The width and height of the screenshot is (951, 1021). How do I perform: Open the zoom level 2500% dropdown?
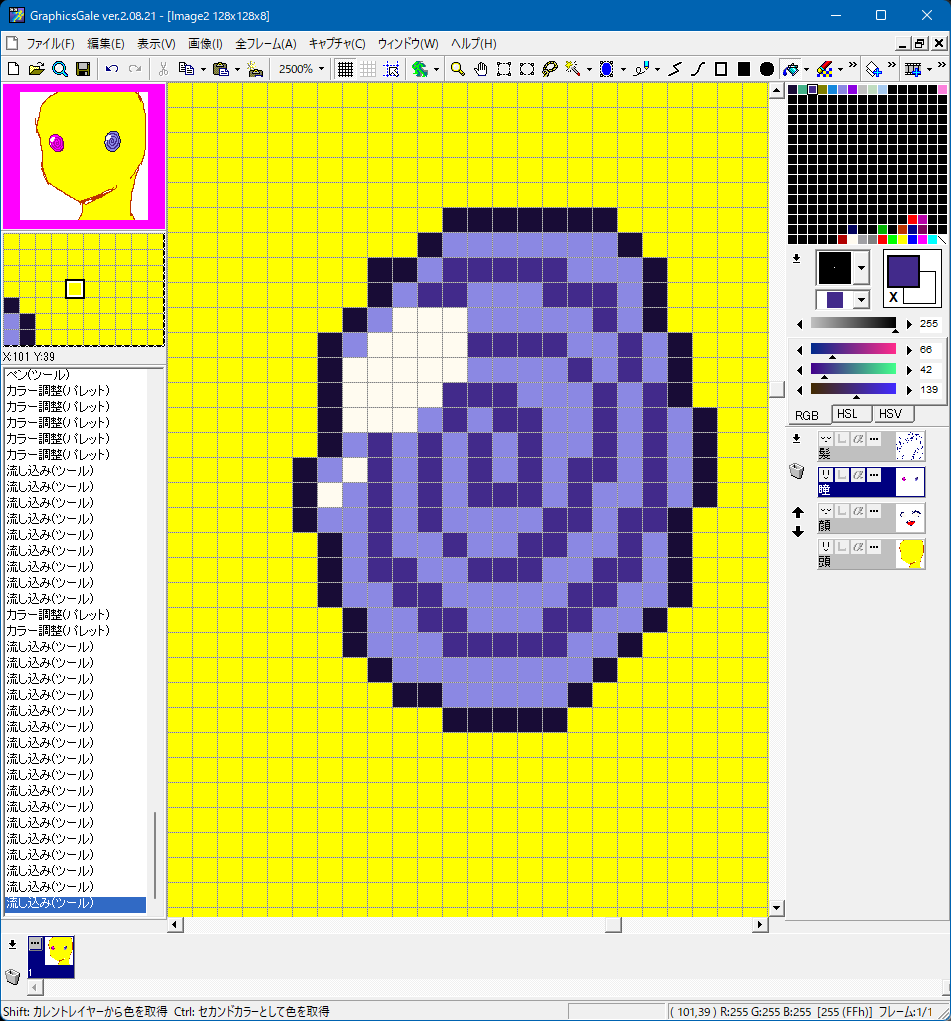[x=321, y=69]
